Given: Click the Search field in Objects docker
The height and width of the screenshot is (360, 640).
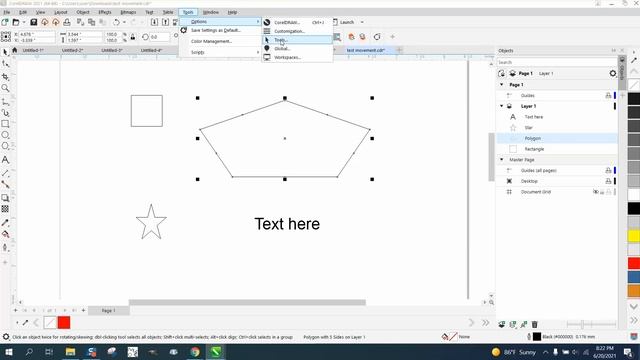Looking at the screenshot, I should tap(557, 62).
